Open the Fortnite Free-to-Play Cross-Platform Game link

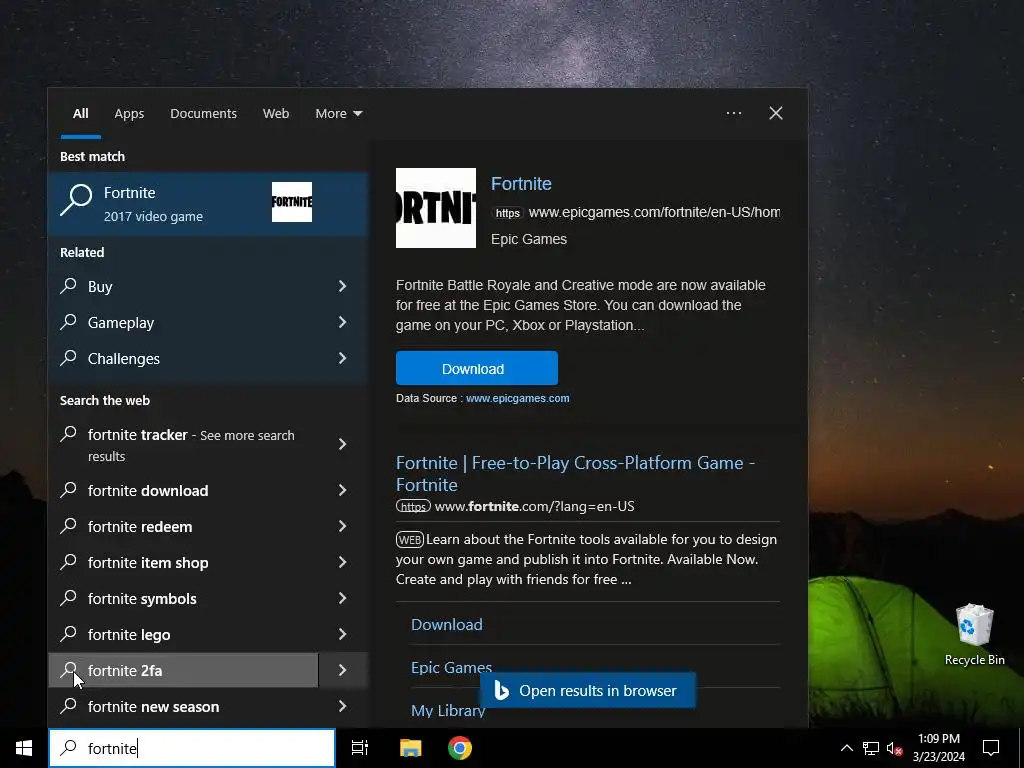pos(575,473)
